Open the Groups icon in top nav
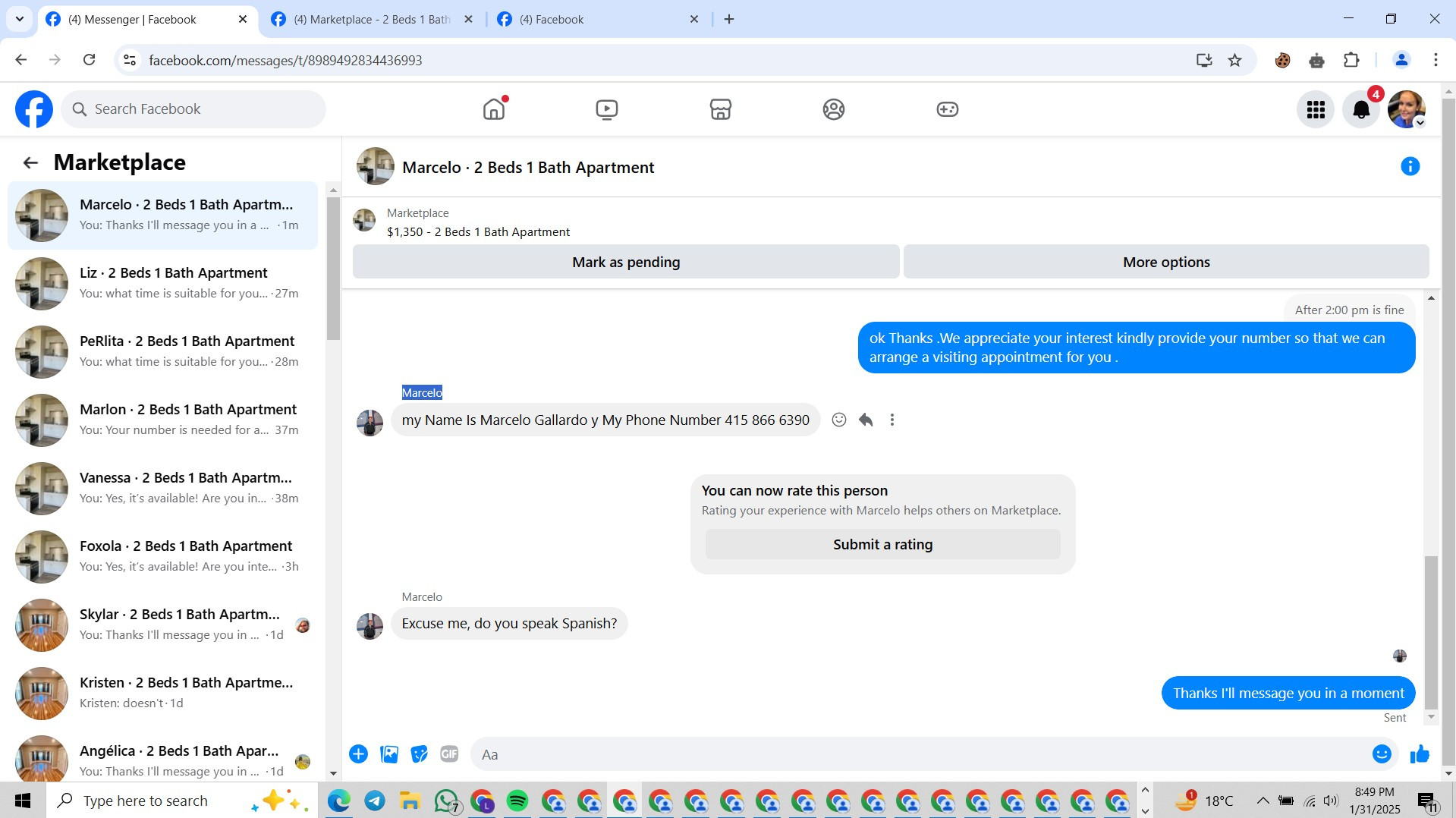The width and height of the screenshot is (1456, 818). [834, 109]
